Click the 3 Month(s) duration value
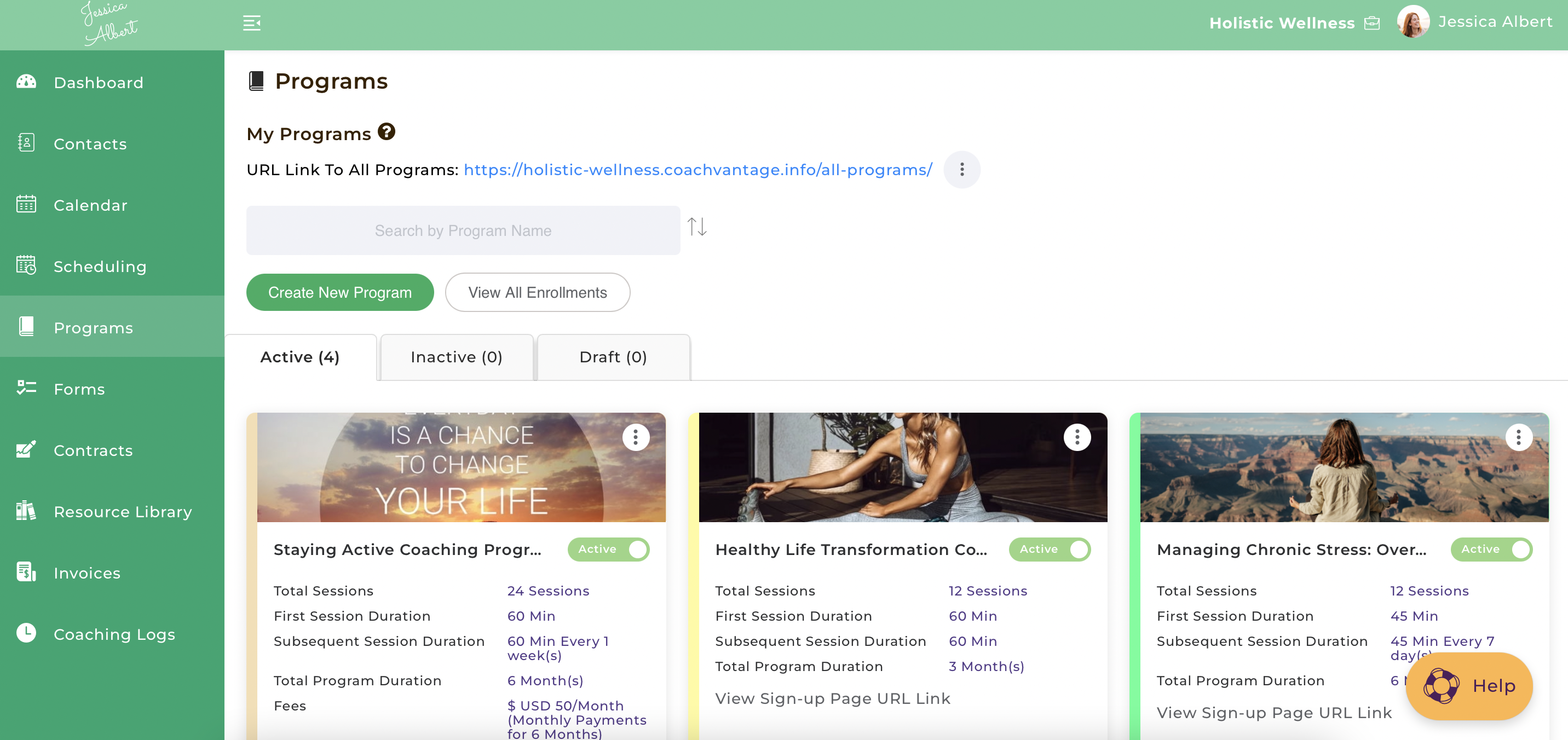The width and height of the screenshot is (1568, 740). (x=987, y=666)
